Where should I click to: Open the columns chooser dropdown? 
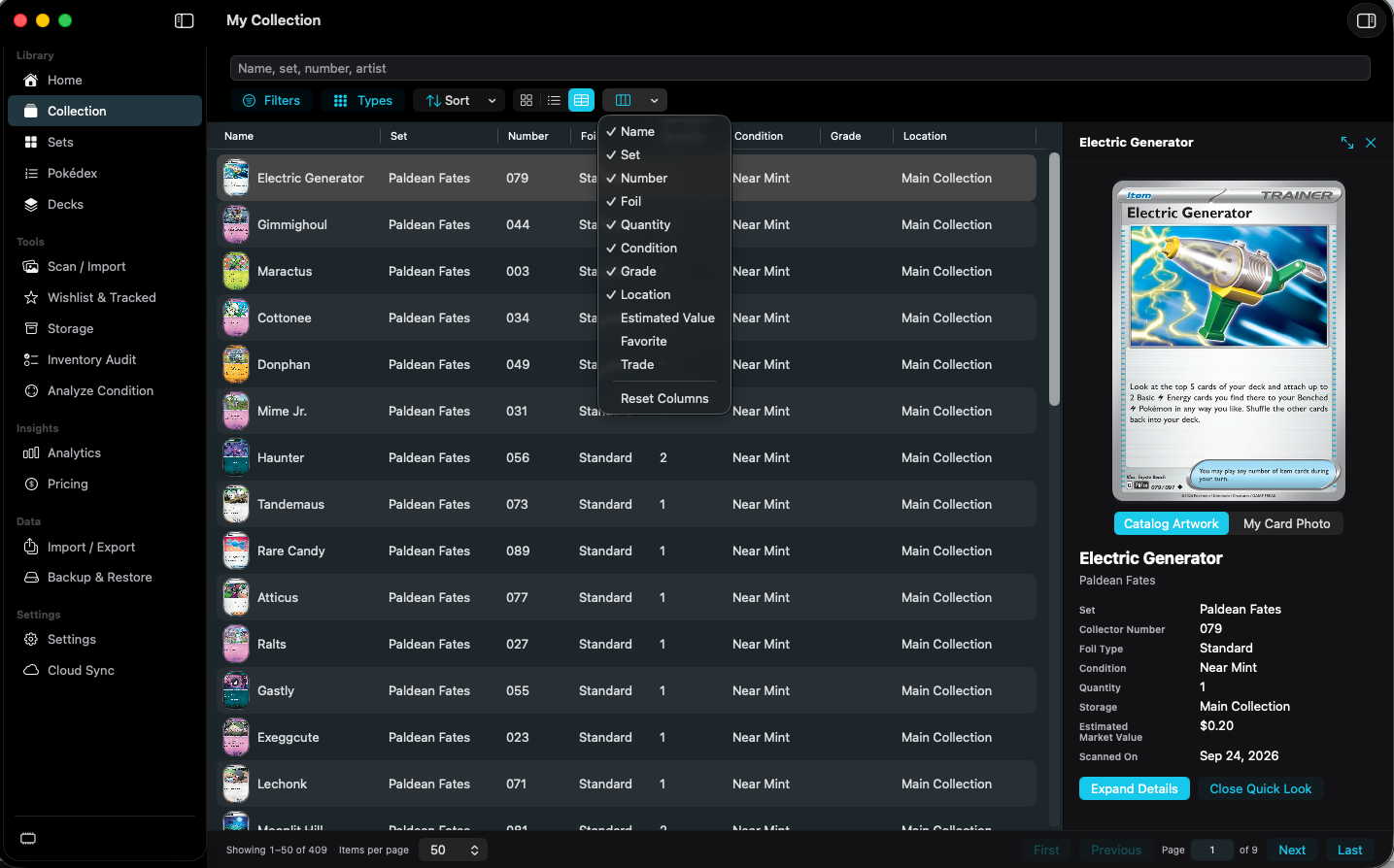point(634,100)
